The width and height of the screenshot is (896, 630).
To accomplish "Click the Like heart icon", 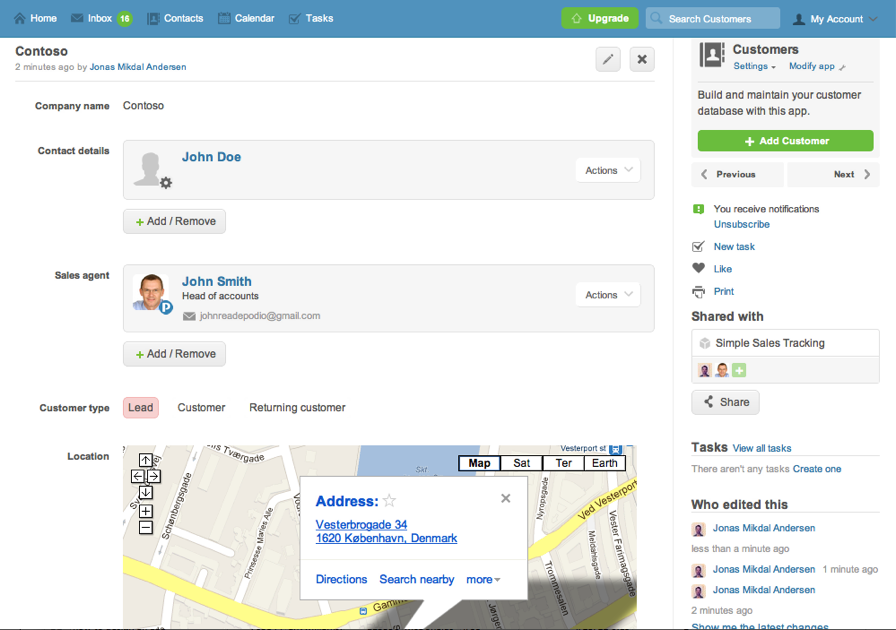I will (x=699, y=268).
